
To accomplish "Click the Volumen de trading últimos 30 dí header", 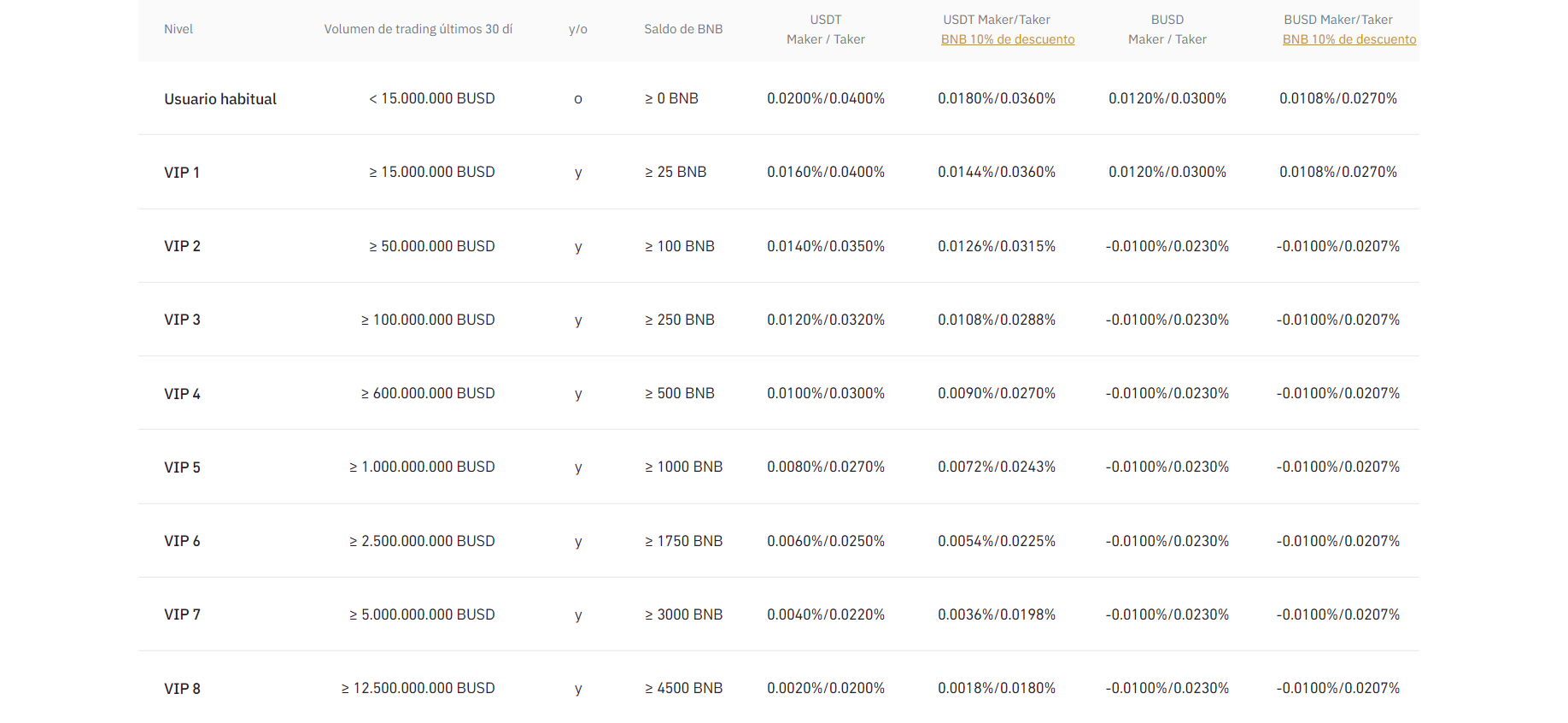I will pos(418,29).
